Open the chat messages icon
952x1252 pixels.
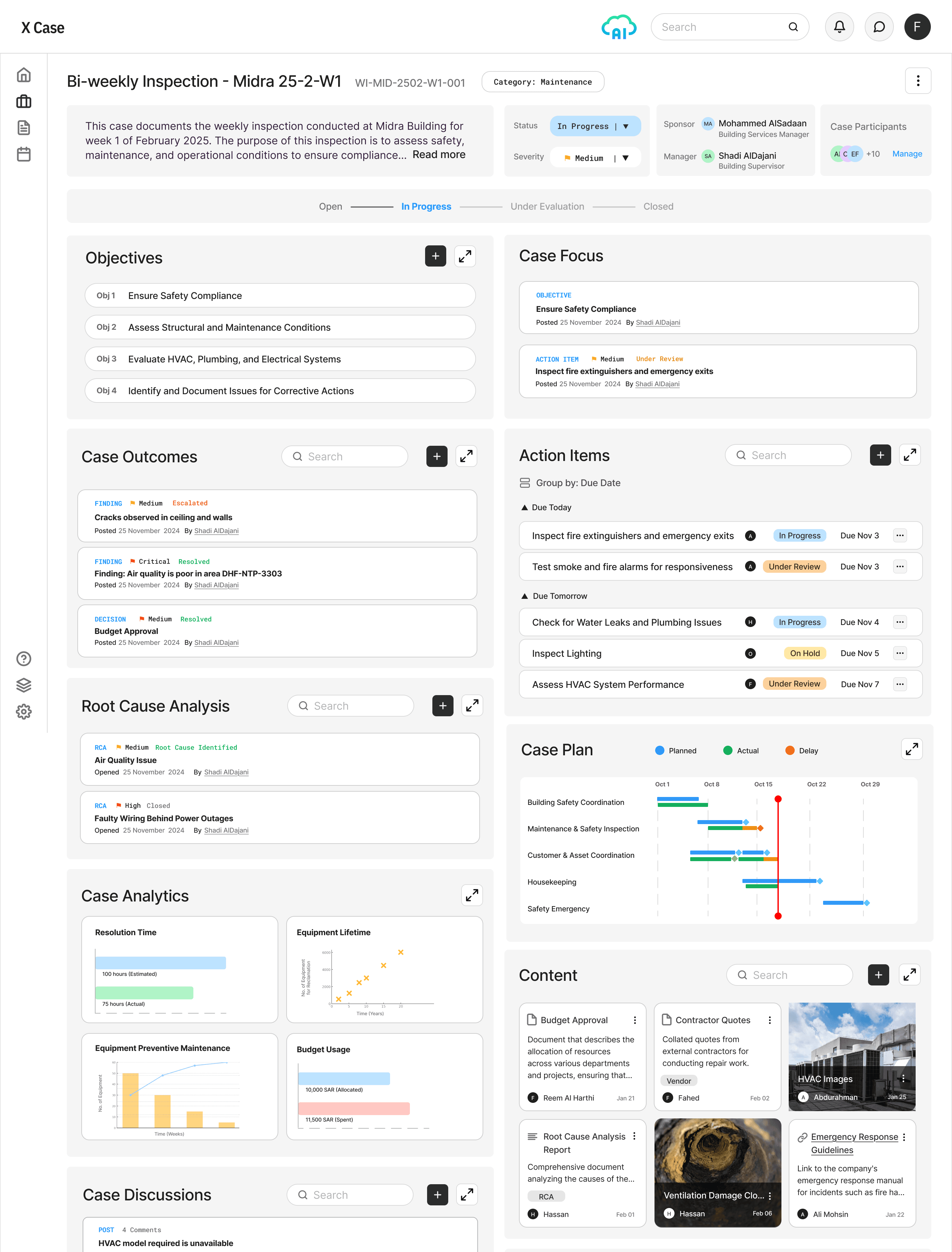click(x=879, y=27)
